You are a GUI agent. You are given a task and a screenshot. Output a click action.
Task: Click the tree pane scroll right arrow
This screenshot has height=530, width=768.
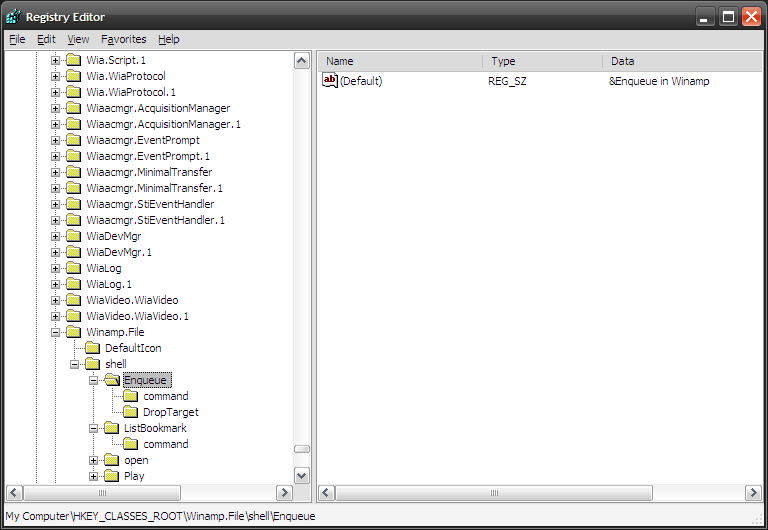point(285,493)
